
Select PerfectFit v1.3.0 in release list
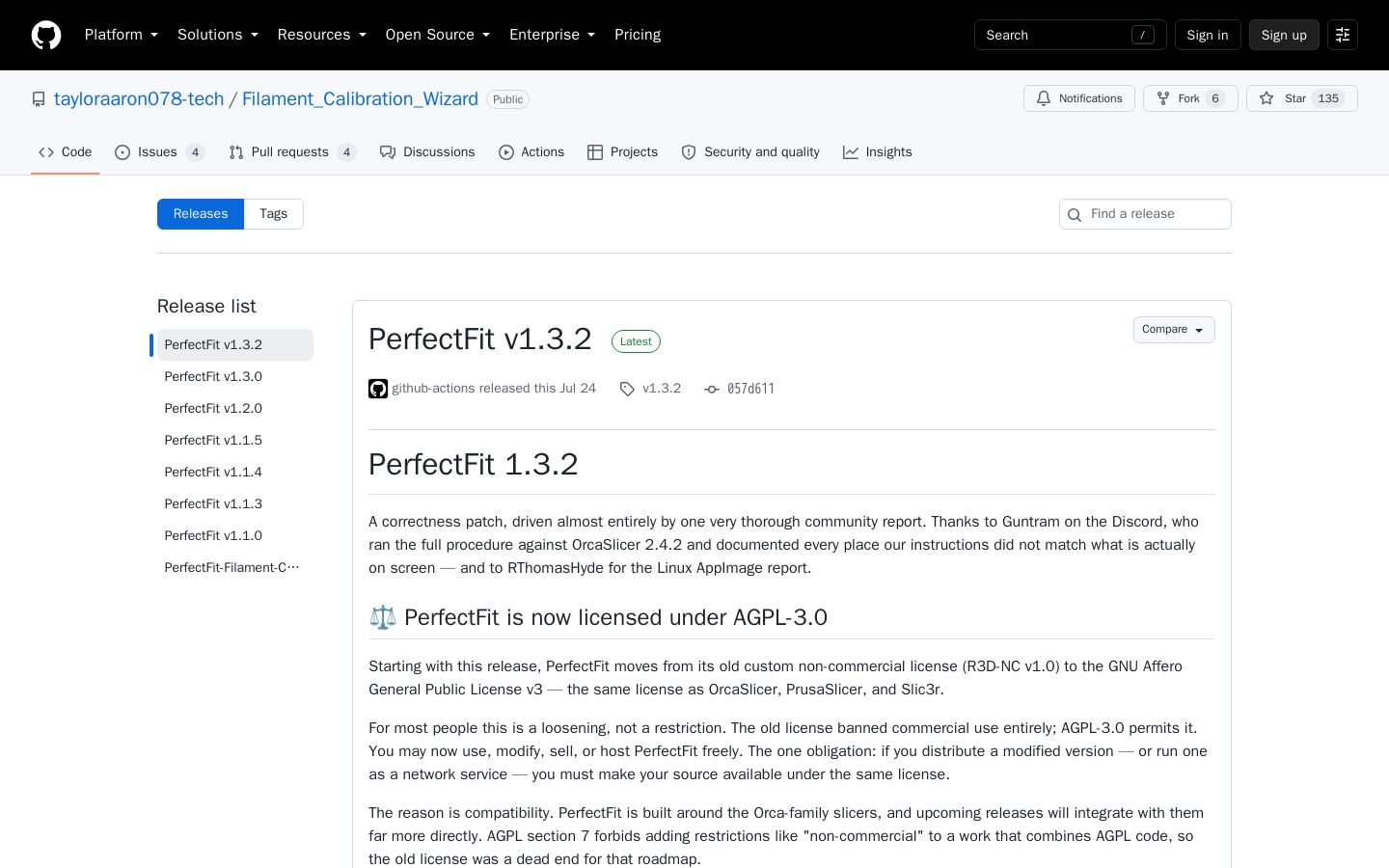pos(235,376)
